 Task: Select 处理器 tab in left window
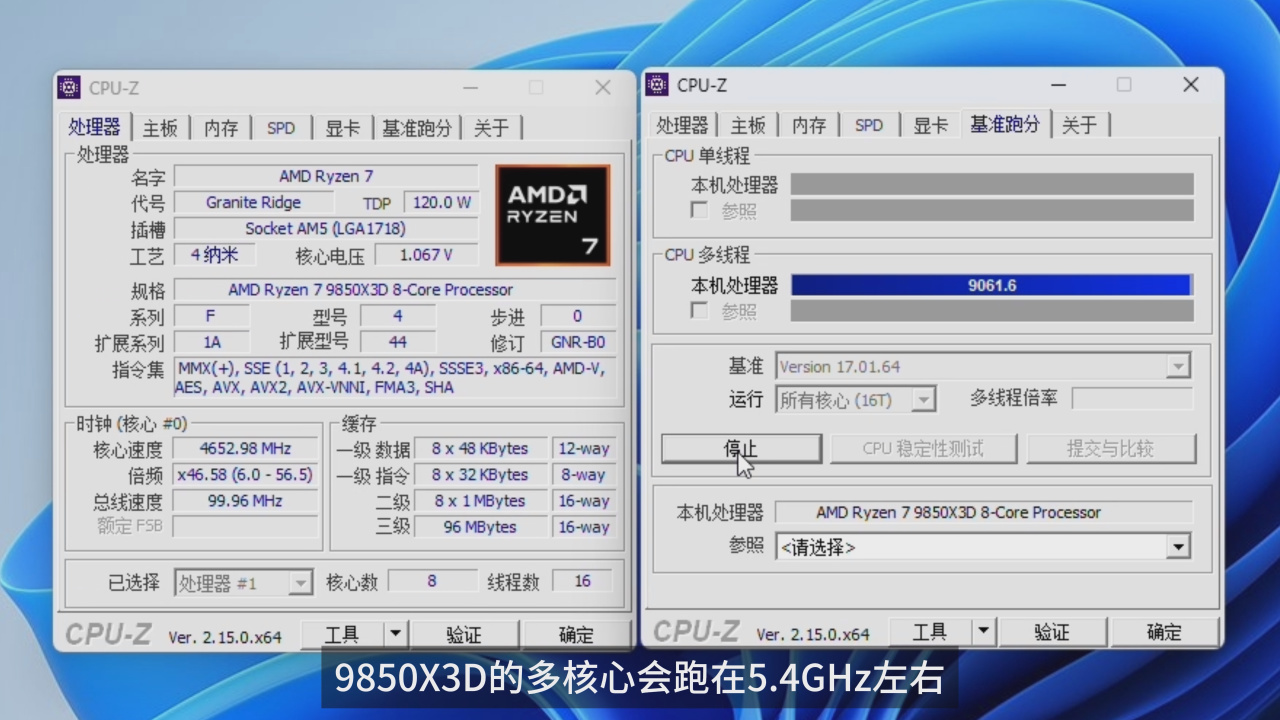point(95,127)
